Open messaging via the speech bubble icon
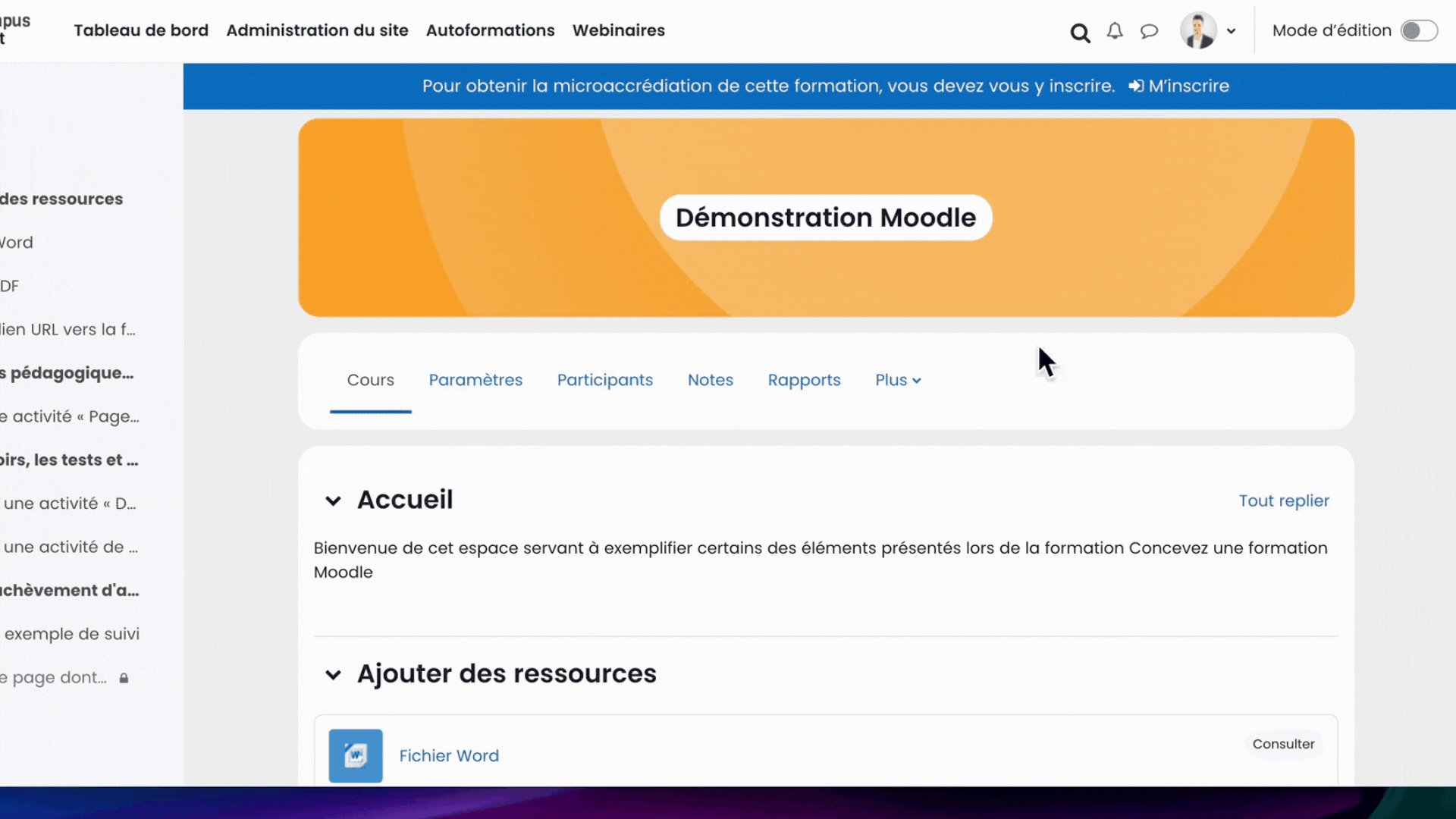This screenshot has height=819, width=1456. click(1149, 31)
